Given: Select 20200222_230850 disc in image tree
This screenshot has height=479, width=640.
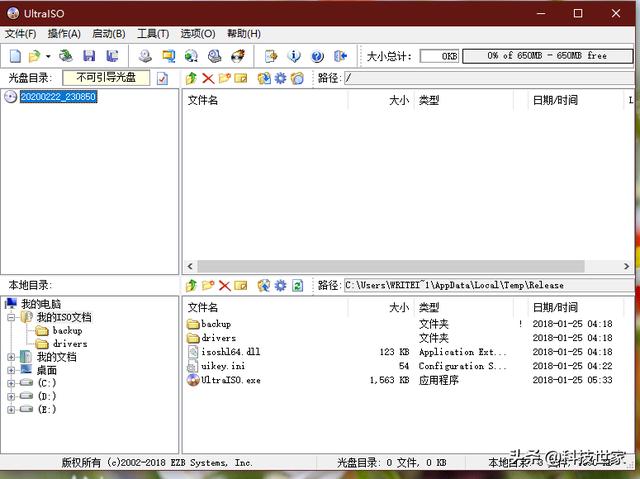Looking at the screenshot, I should coord(58,97).
